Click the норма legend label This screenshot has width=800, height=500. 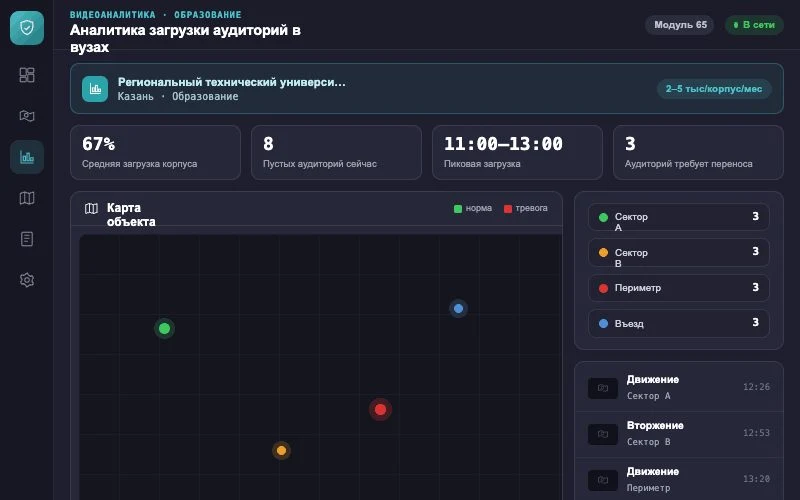coord(479,208)
